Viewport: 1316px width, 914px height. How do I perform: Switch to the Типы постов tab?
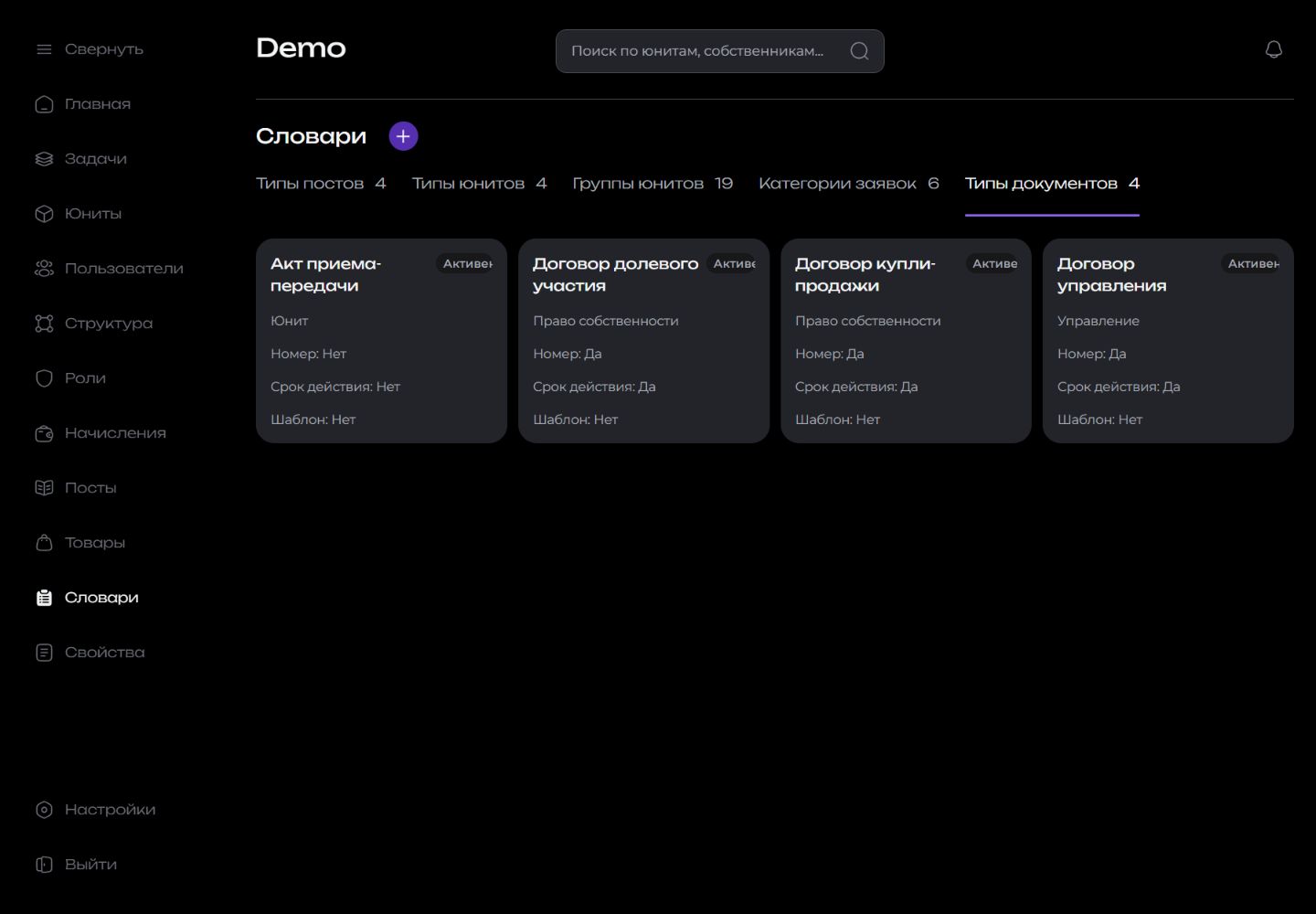point(321,184)
